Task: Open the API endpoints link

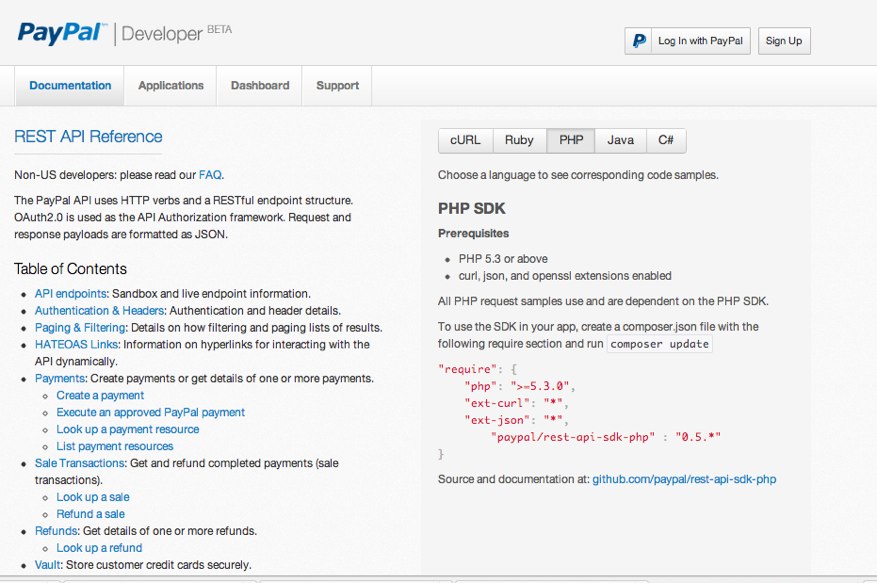Action: (71, 294)
